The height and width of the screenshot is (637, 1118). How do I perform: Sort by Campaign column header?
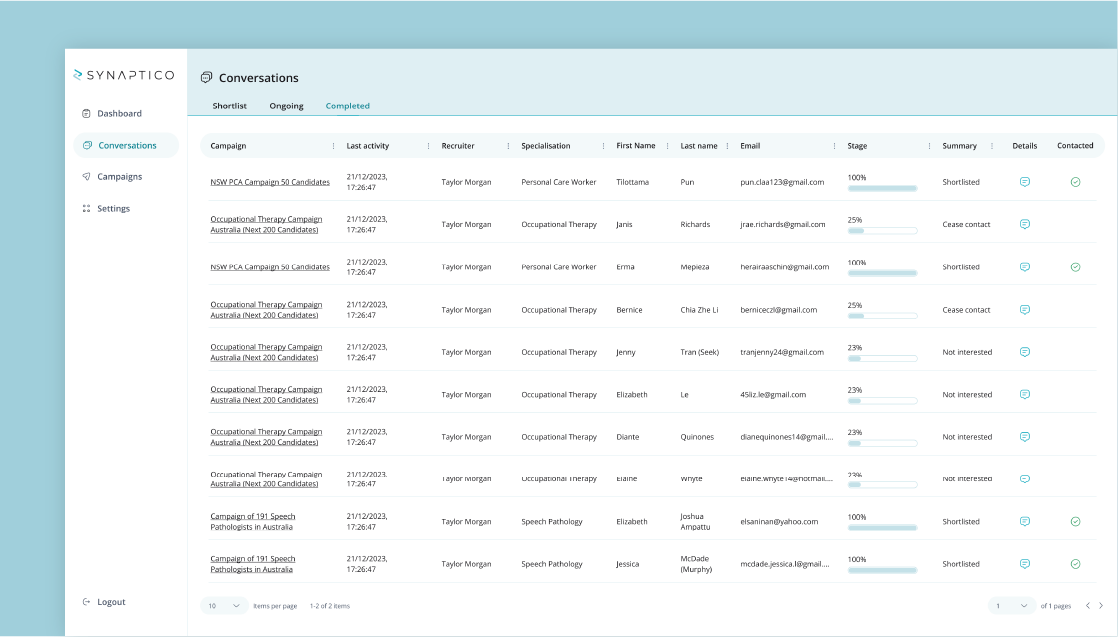(x=228, y=146)
